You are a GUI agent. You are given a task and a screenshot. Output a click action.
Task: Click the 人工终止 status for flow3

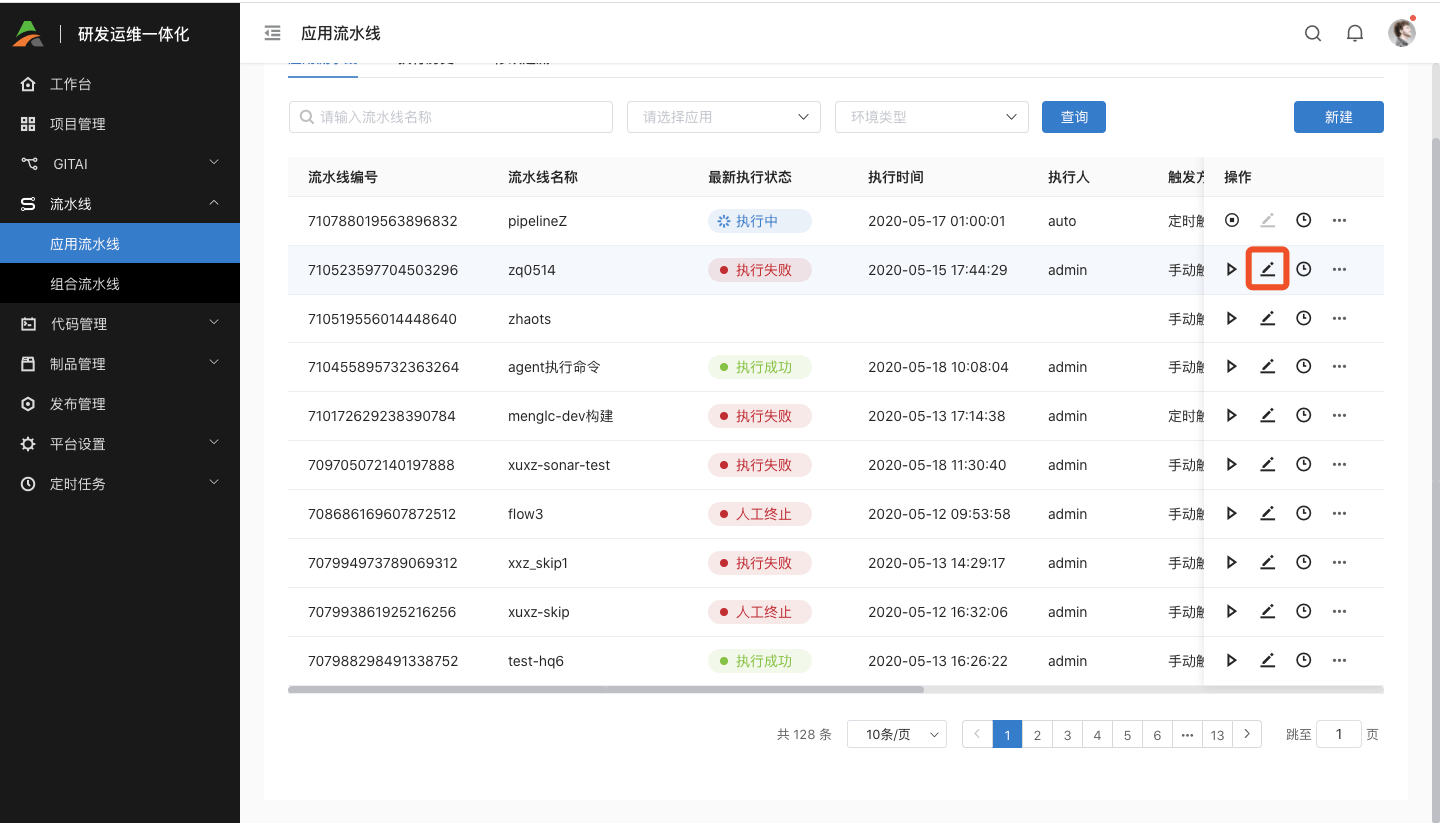pos(759,514)
